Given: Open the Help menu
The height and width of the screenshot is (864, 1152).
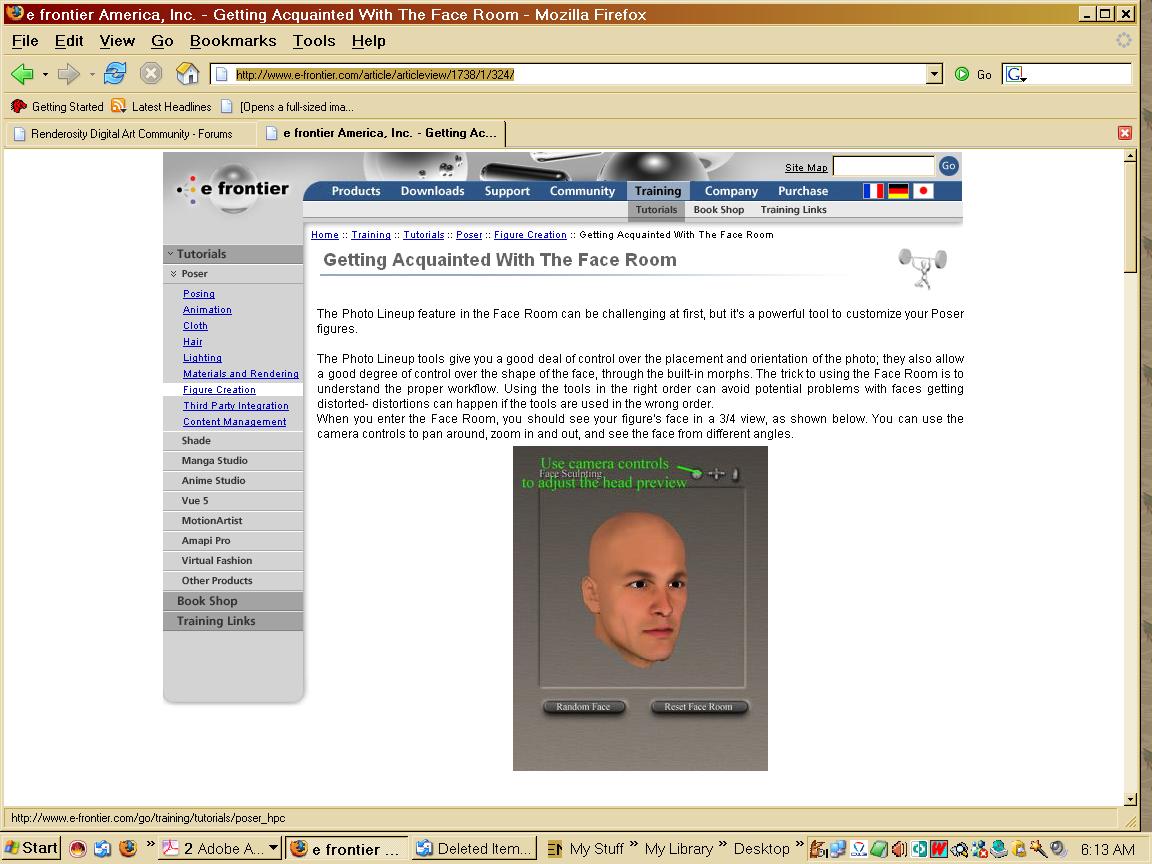Looking at the screenshot, I should [x=368, y=41].
